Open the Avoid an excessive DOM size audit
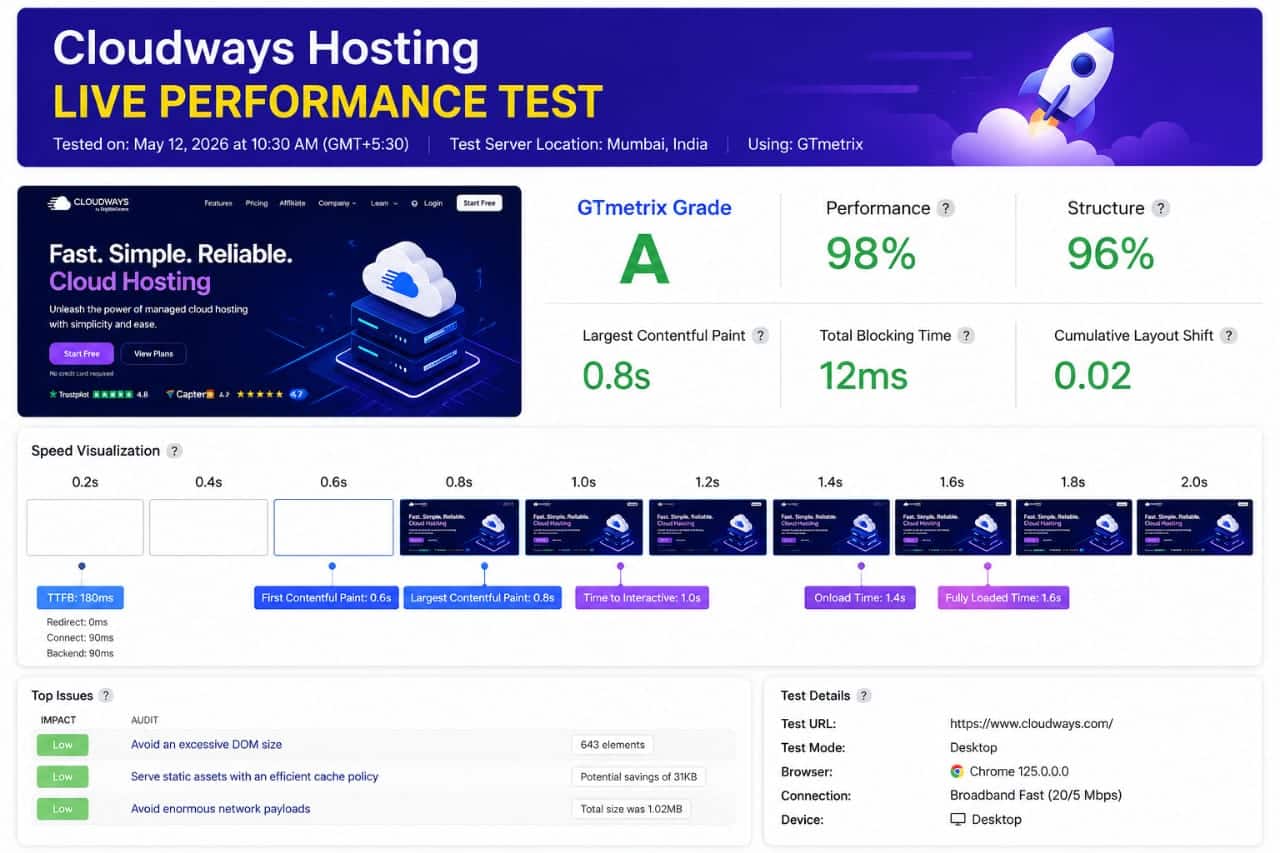The image size is (1280, 853). [206, 744]
